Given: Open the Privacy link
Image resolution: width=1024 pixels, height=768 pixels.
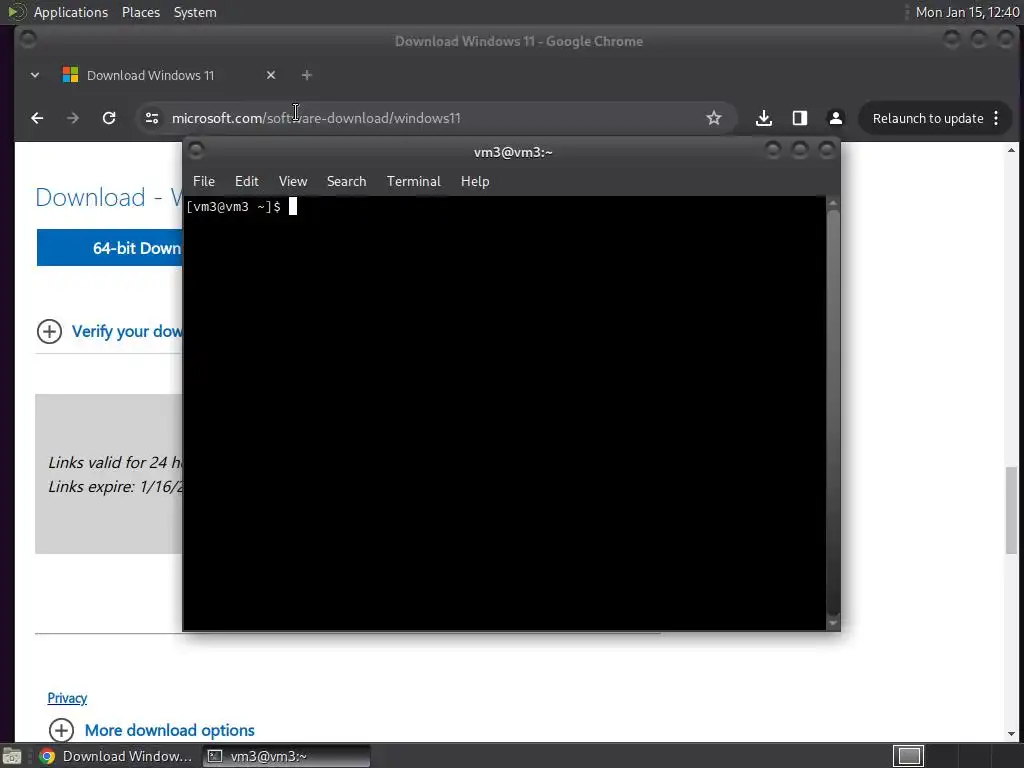Looking at the screenshot, I should point(67,698).
